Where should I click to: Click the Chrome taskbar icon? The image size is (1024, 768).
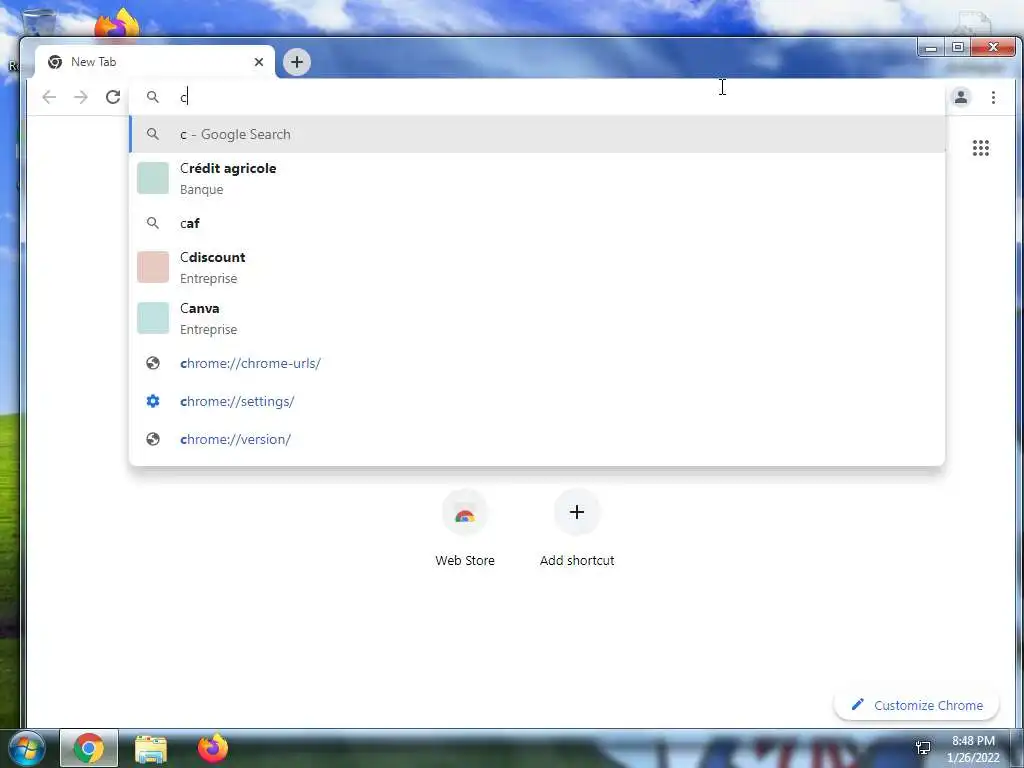coord(89,748)
